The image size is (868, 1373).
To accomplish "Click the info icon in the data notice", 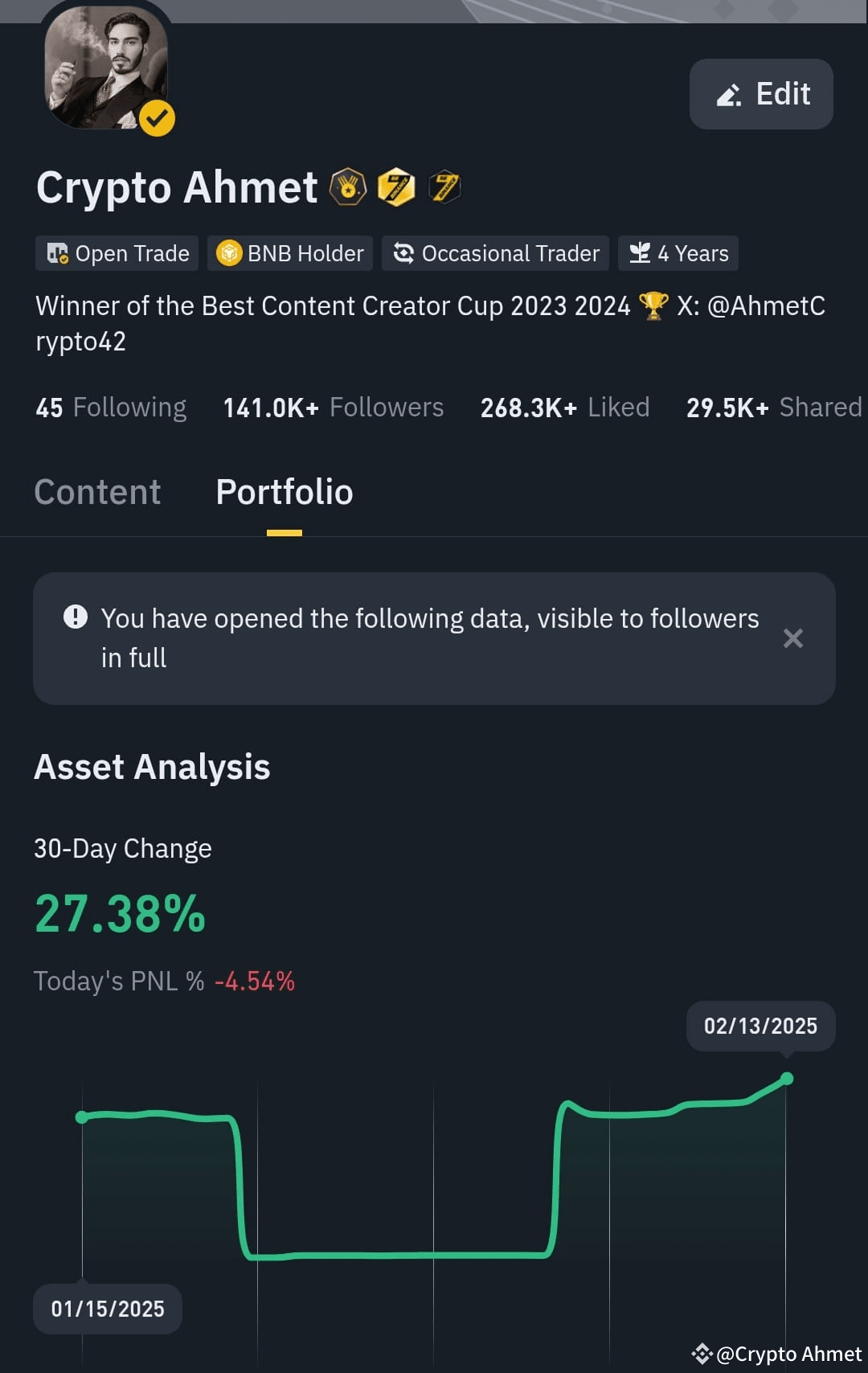I will pos(74,617).
